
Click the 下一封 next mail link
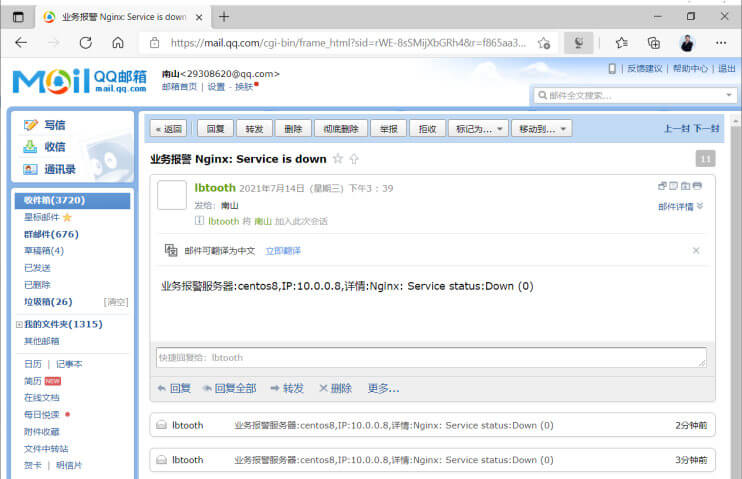[x=706, y=128]
